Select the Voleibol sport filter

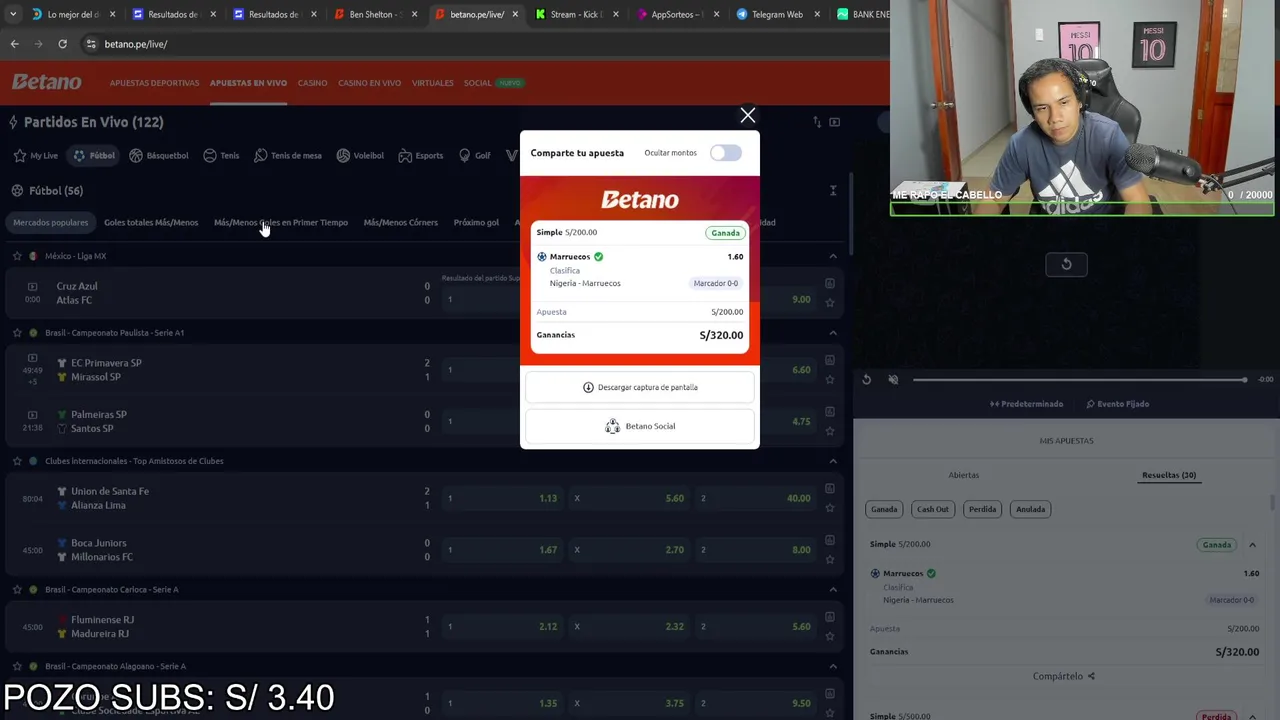pyautogui.click(x=360, y=156)
